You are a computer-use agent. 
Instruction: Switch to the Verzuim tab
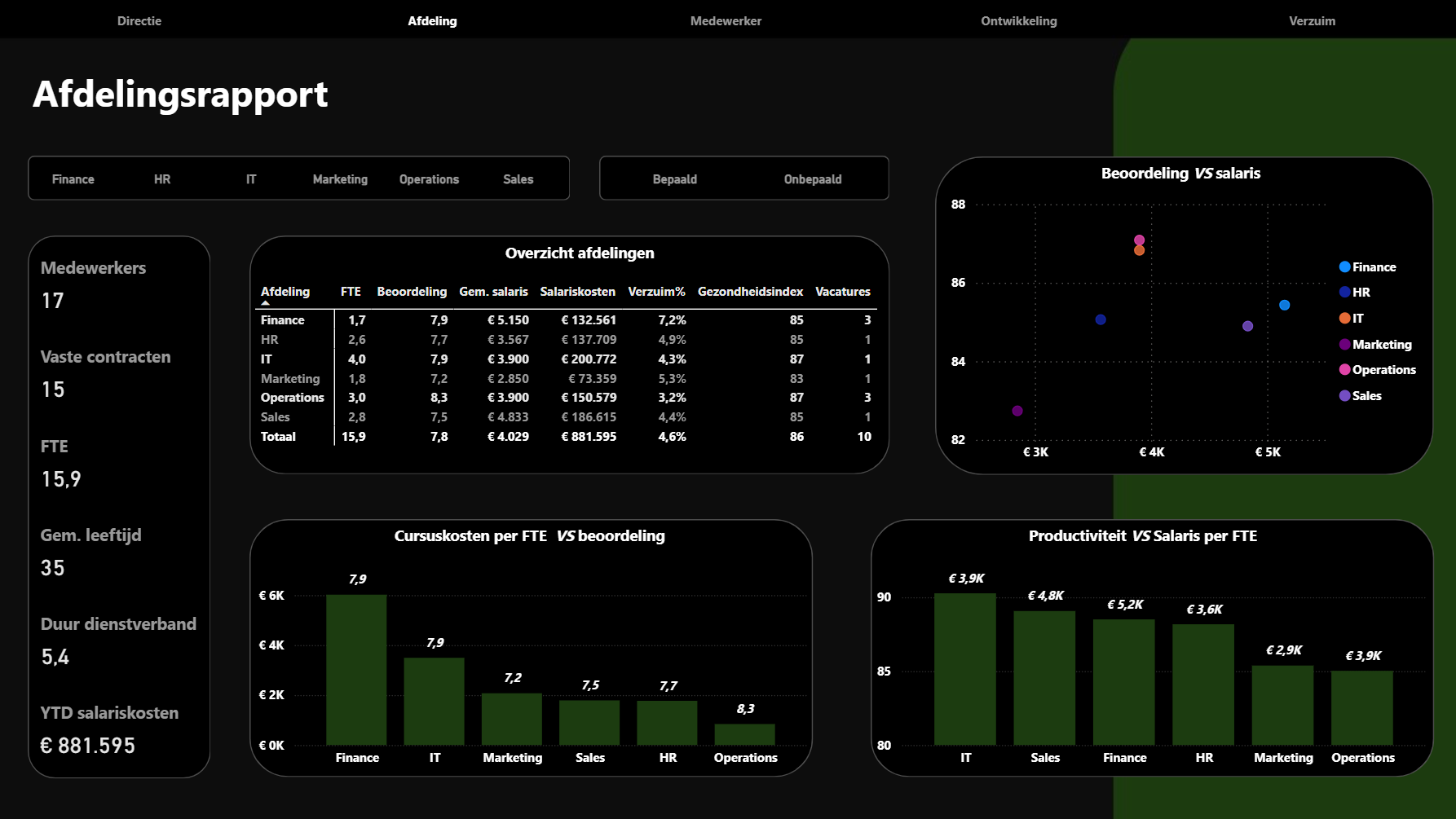pyautogui.click(x=1311, y=21)
